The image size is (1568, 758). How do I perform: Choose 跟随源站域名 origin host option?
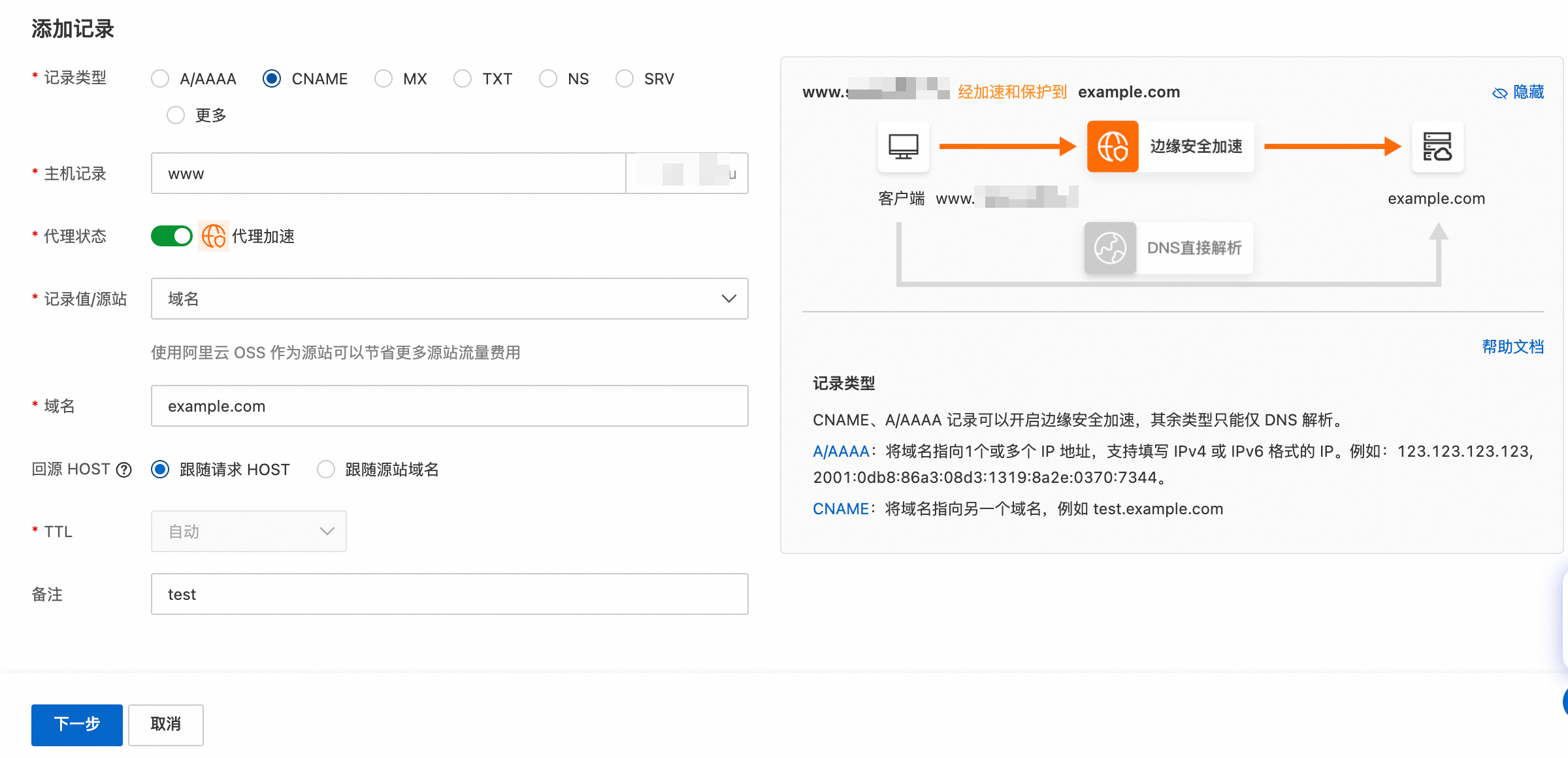pyautogui.click(x=325, y=470)
